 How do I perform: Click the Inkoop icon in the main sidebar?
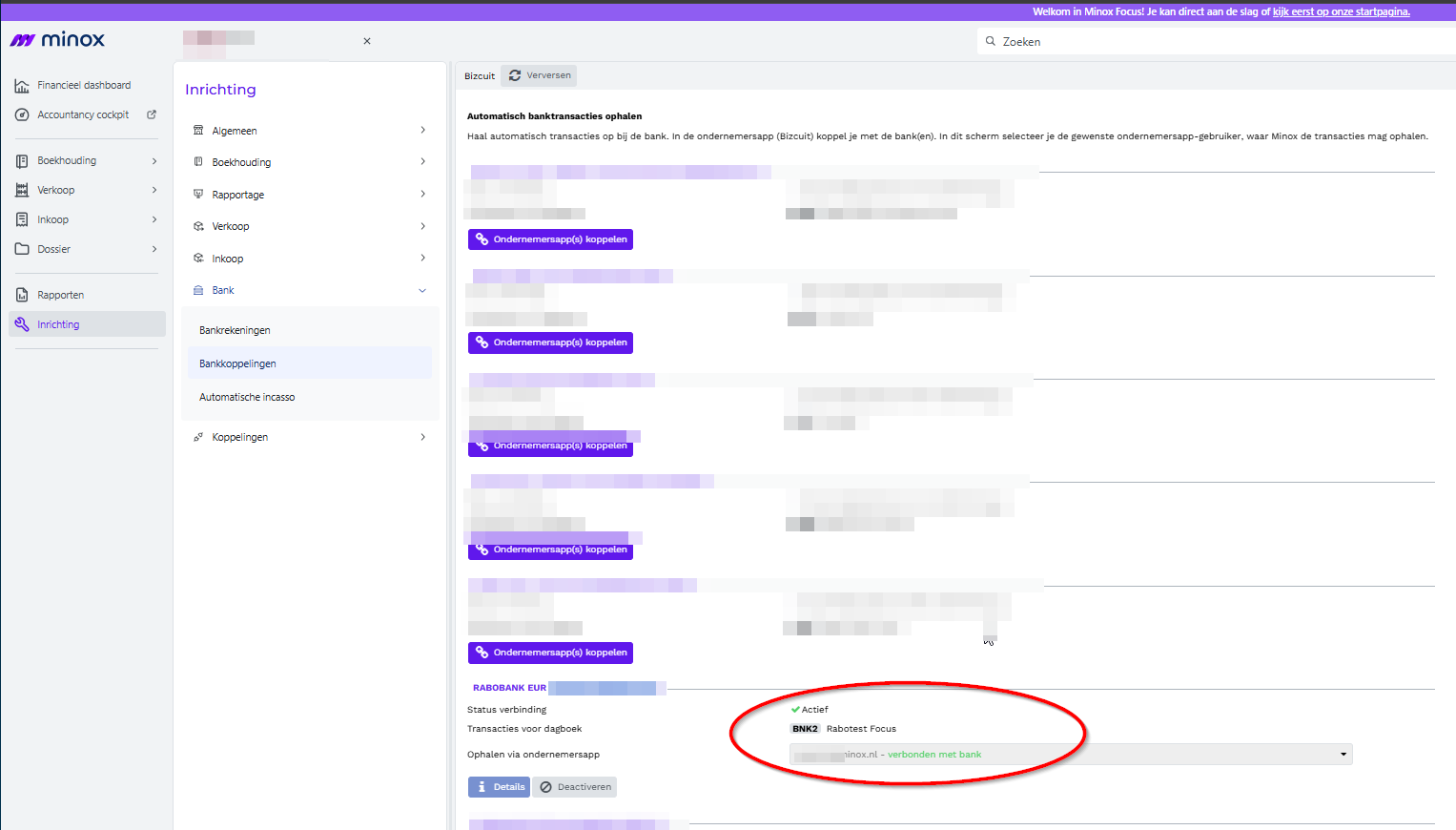click(22, 219)
